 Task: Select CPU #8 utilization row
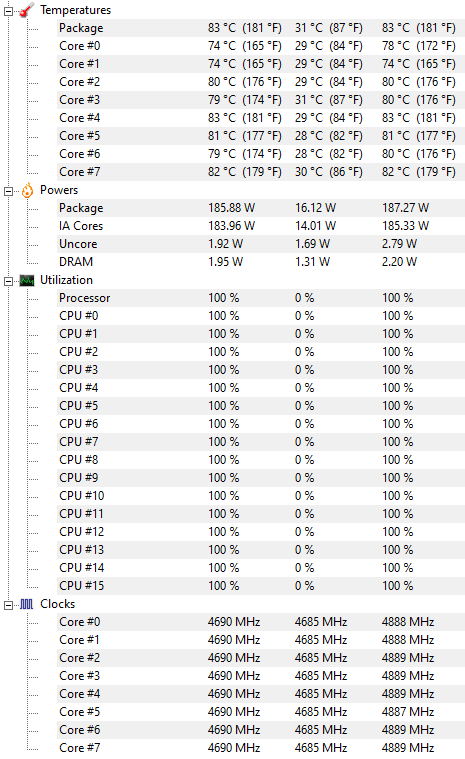pos(261,460)
